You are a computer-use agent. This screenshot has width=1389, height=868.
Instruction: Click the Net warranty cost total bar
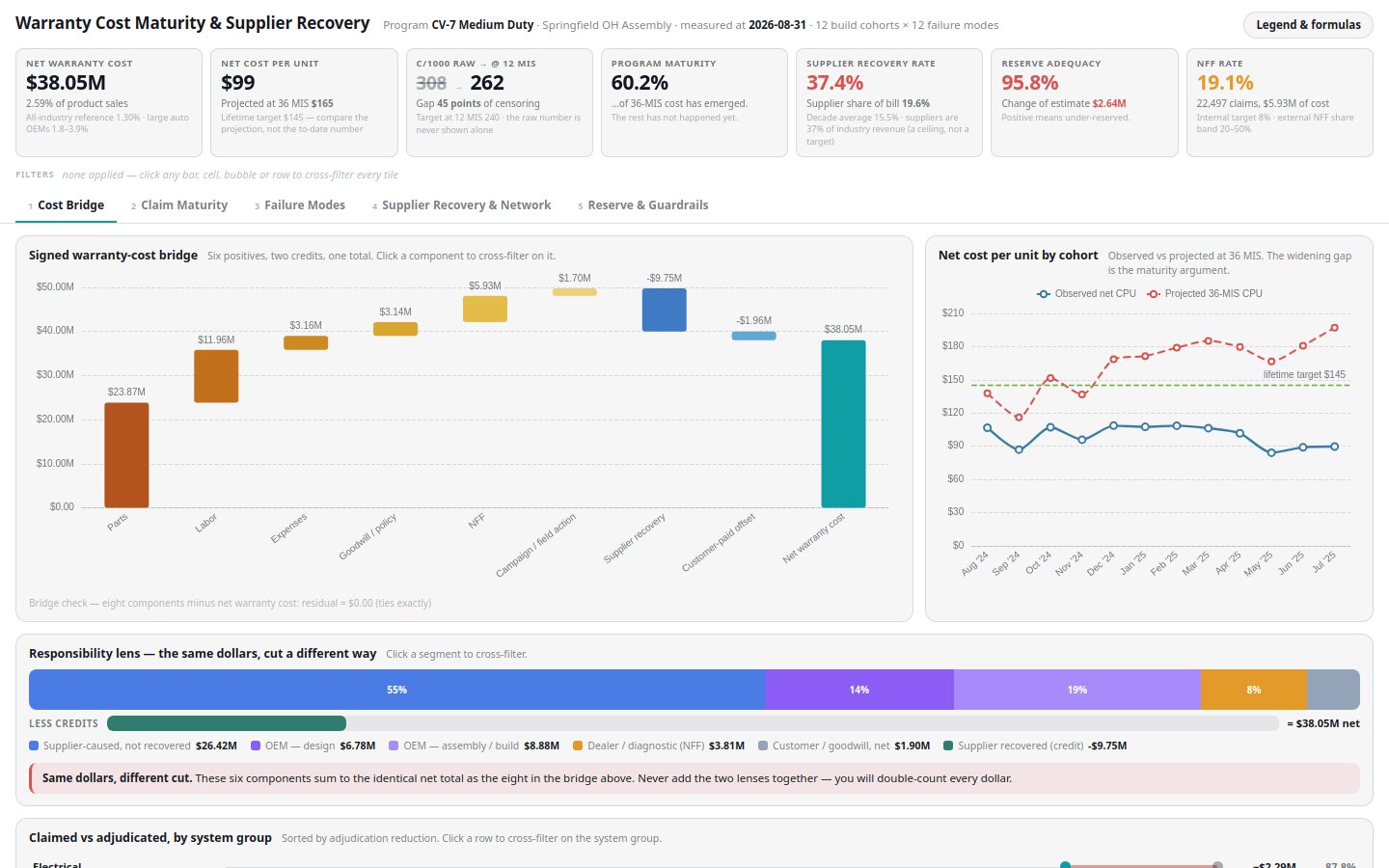[844, 423]
